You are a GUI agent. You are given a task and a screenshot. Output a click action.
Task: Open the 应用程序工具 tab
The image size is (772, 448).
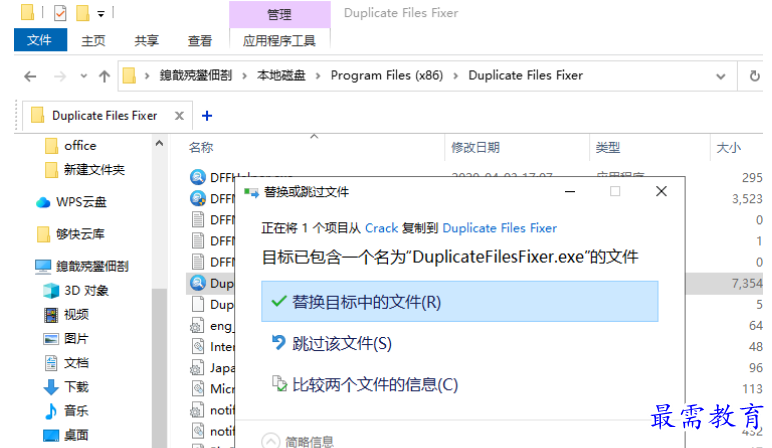279,40
